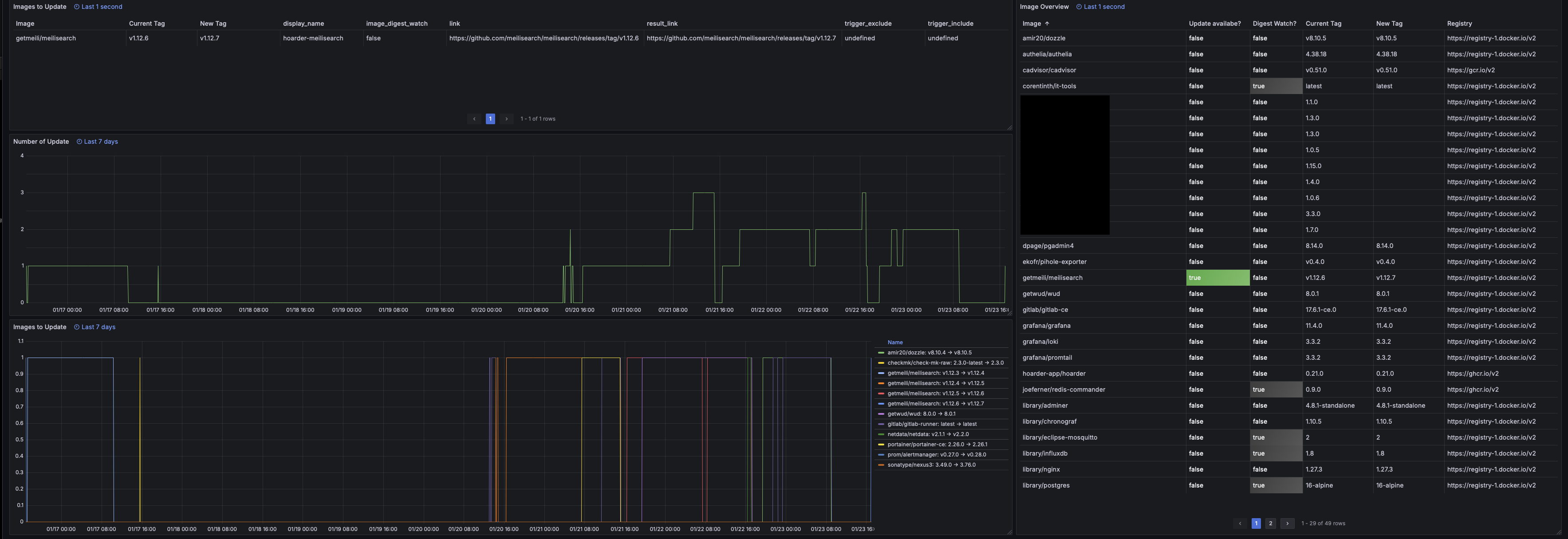Open the meilisearch v1.12.7 release link
The width and height of the screenshot is (1568, 539).
741,38
